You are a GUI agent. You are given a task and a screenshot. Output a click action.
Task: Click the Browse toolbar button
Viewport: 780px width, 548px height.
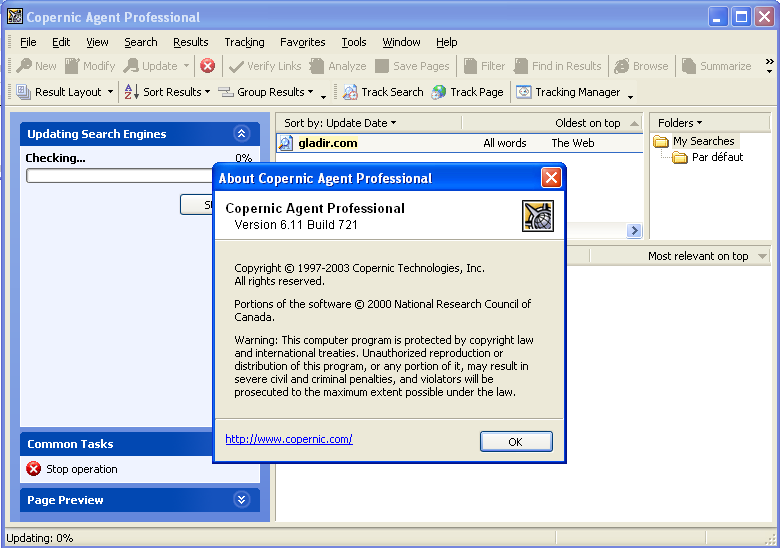641,66
